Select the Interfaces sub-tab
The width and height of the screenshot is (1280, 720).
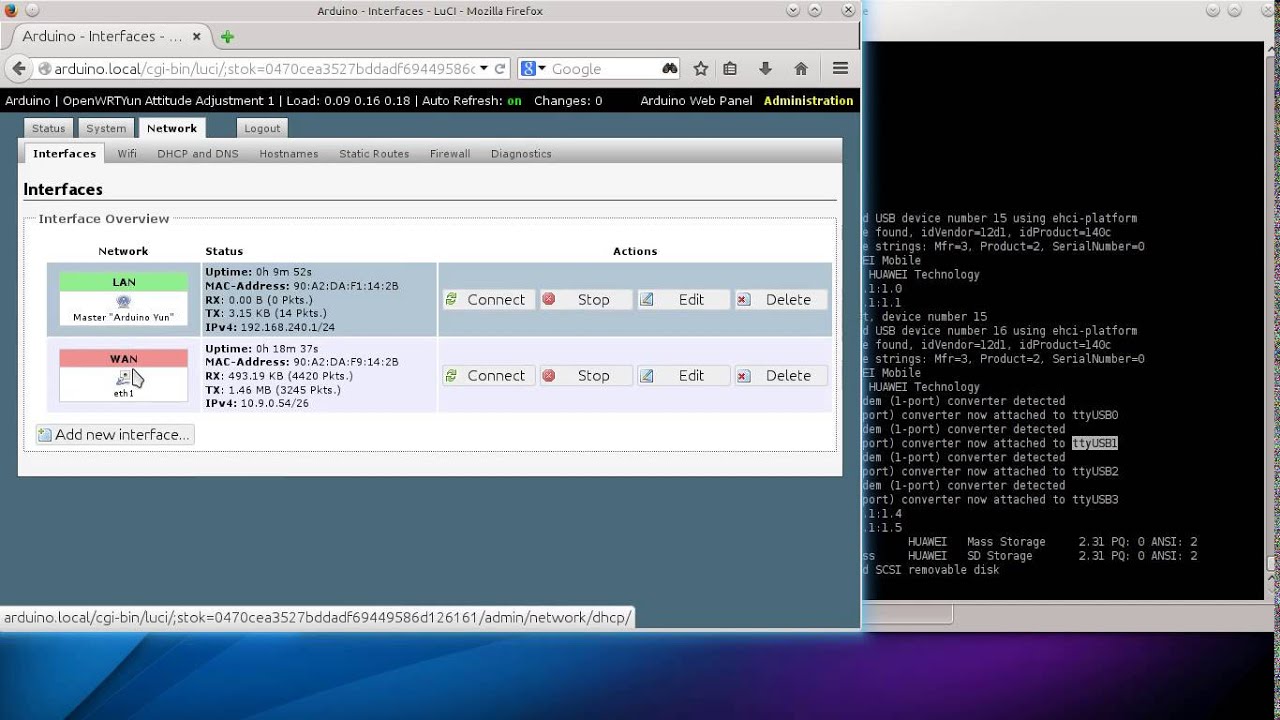64,153
